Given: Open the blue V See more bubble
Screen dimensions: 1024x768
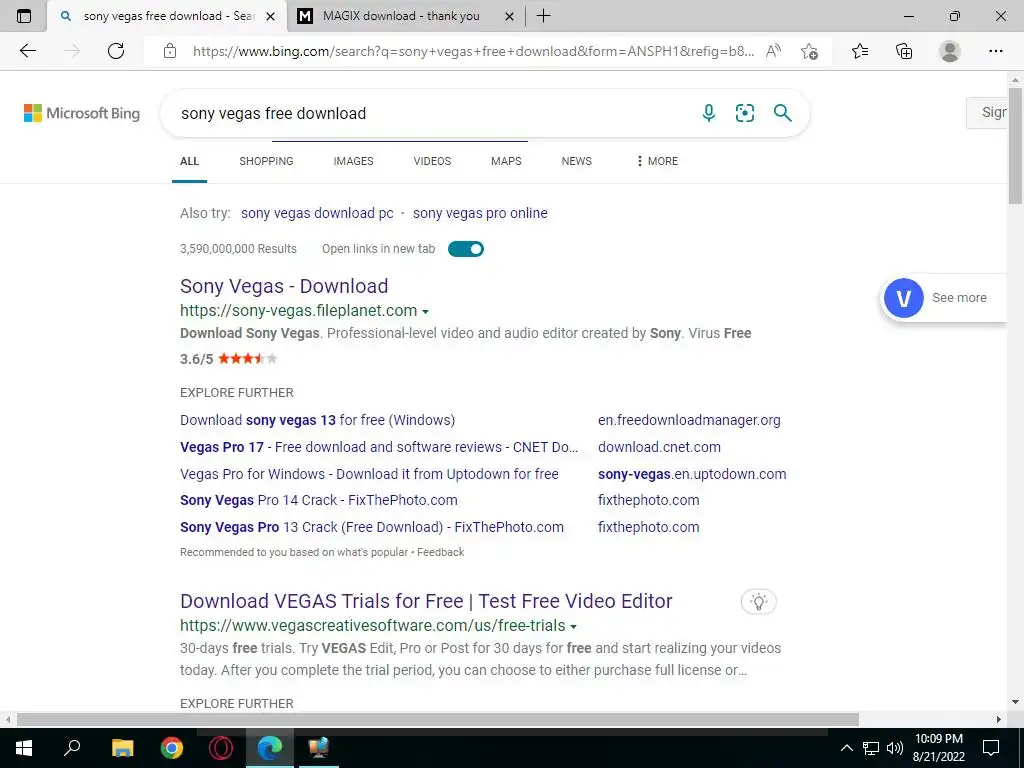Looking at the screenshot, I should [903, 298].
